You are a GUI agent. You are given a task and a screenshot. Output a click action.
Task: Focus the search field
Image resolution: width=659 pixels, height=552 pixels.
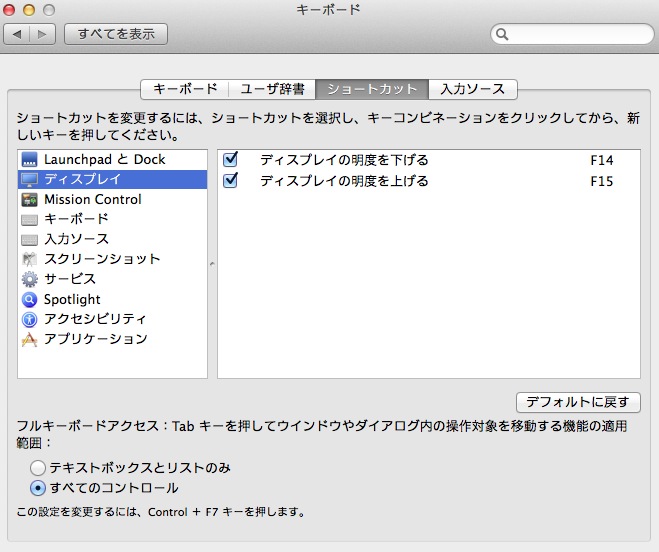point(572,34)
